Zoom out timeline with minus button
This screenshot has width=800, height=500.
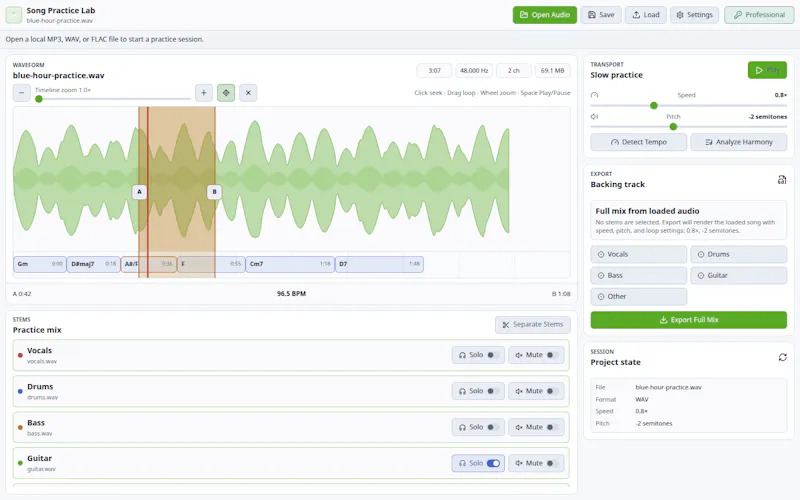pyautogui.click(x=21, y=93)
